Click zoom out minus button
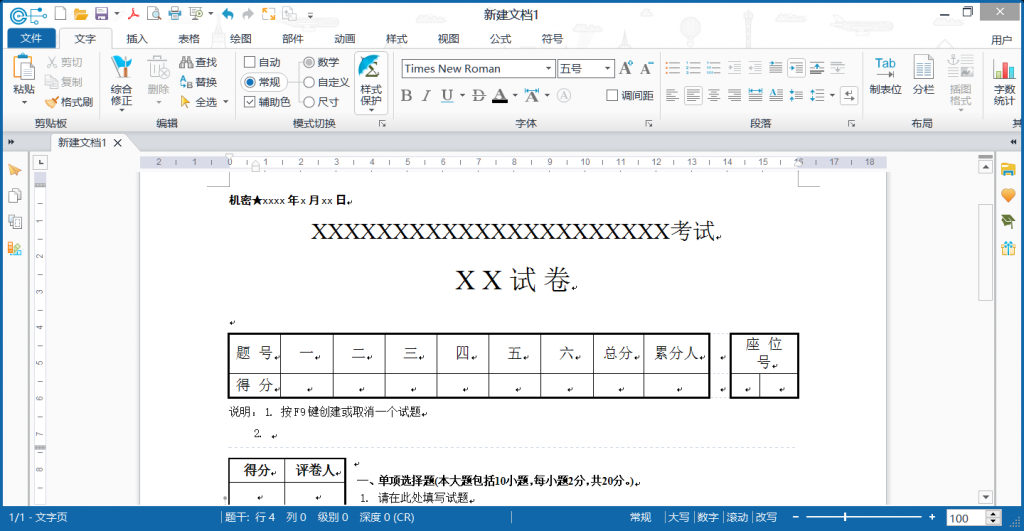This screenshot has width=1024, height=531. point(795,517)
